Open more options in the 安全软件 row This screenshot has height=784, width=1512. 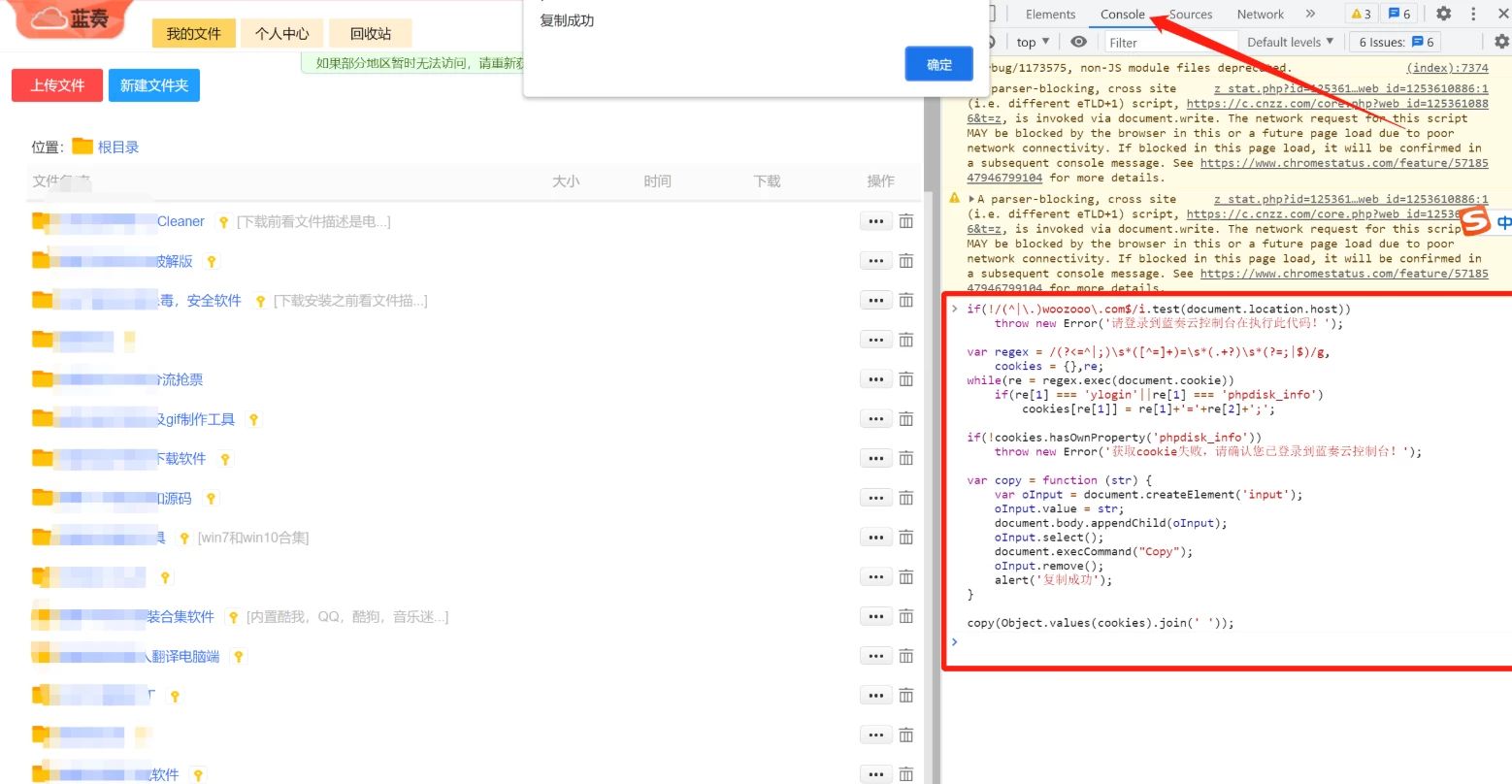point(875,301)
